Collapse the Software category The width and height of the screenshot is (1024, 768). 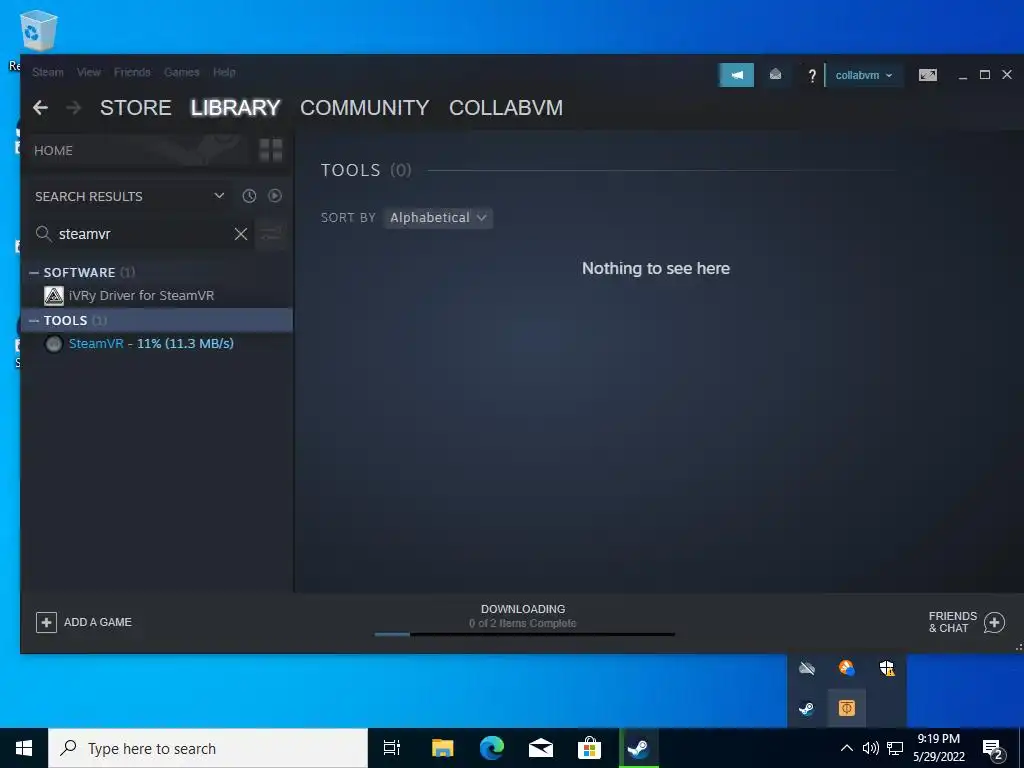pos(34,273)
